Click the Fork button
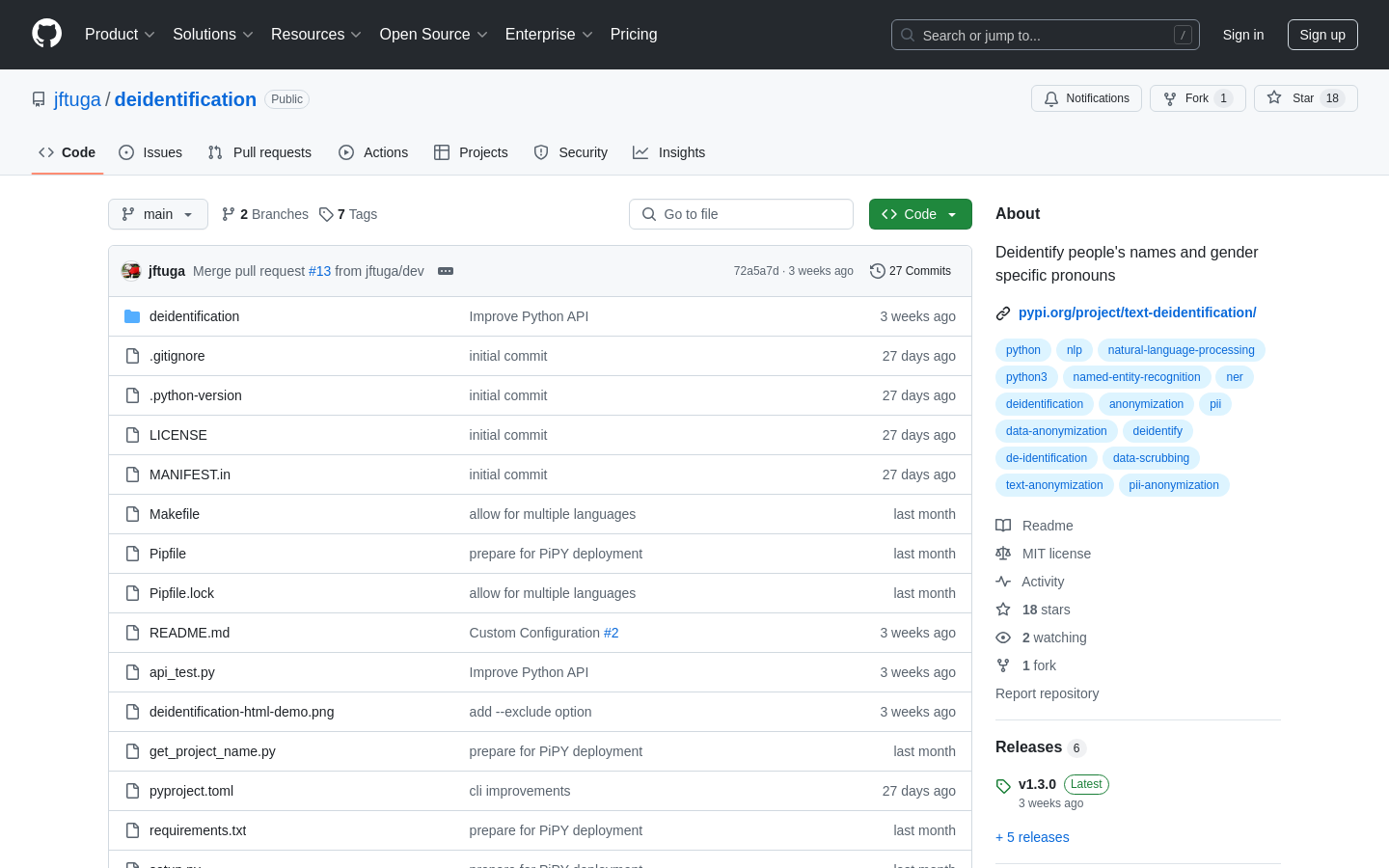 point(1198,98)
